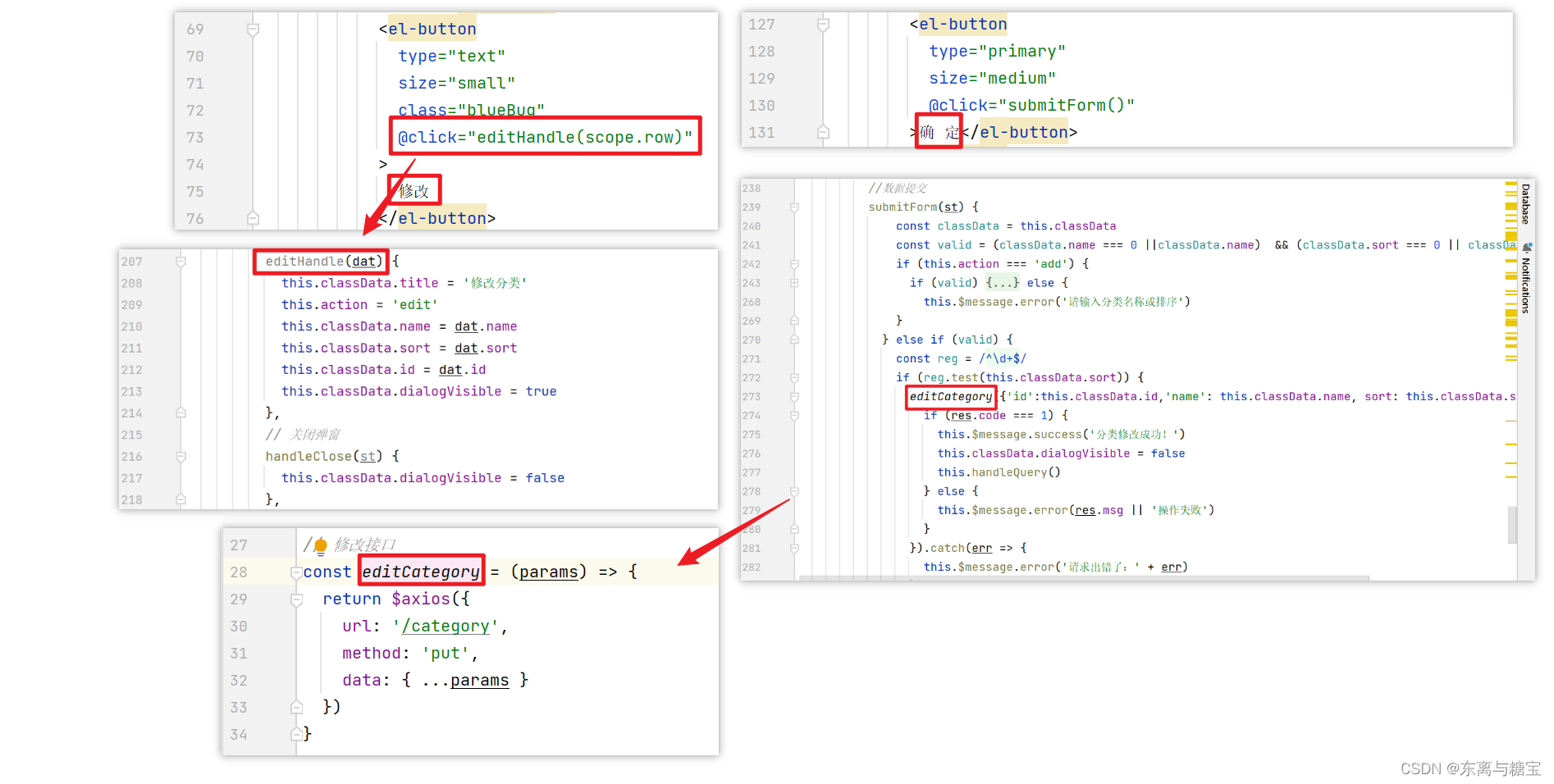Click the method: 'put' line
The image size is (1554, 784).
(410, 654)
